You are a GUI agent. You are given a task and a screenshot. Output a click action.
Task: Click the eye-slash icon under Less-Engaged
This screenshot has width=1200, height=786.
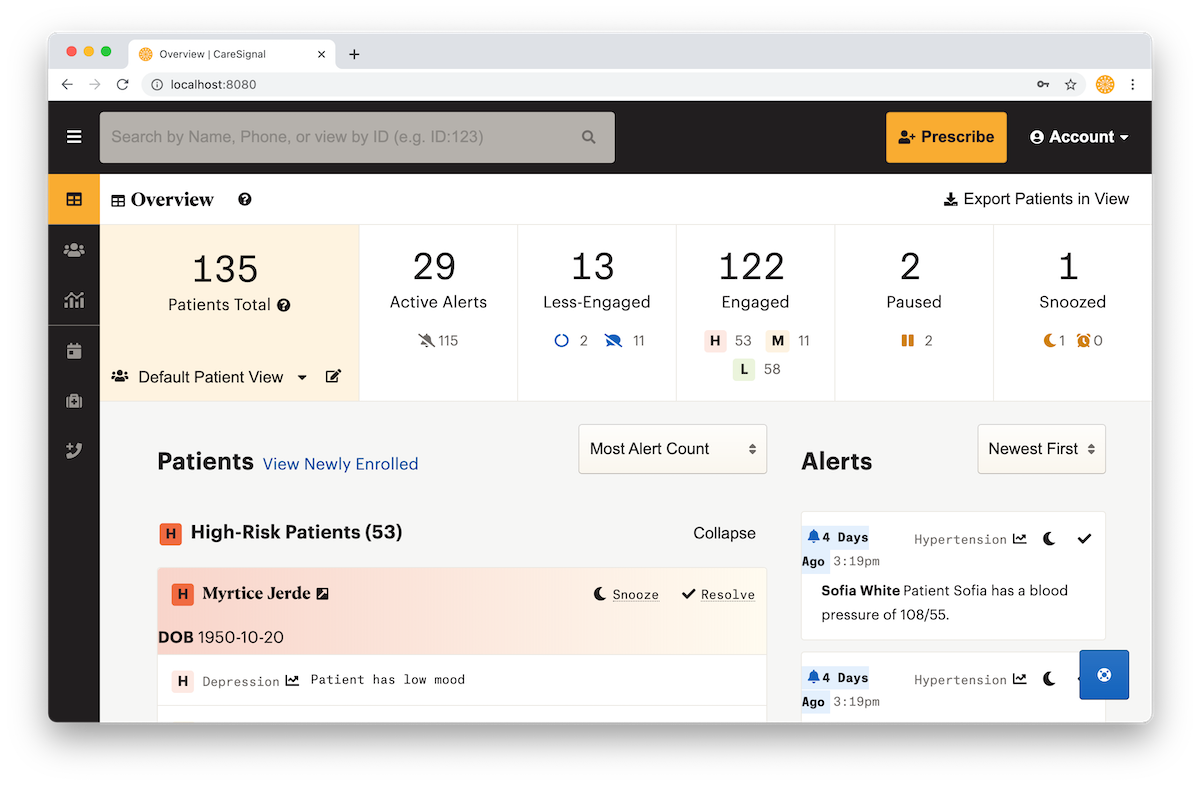(614, 341)
